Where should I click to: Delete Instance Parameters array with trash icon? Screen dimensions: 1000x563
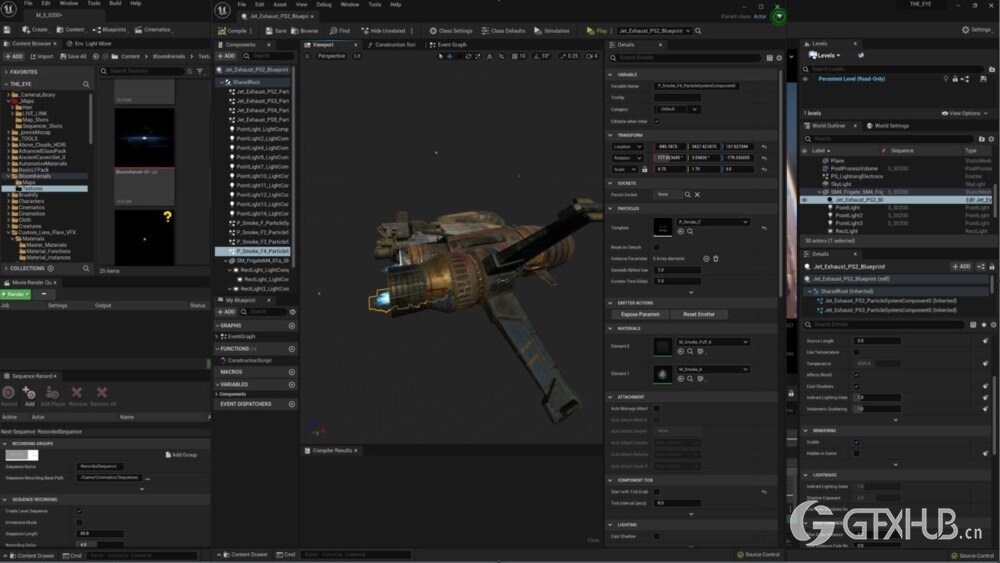(x=716, y=258)
